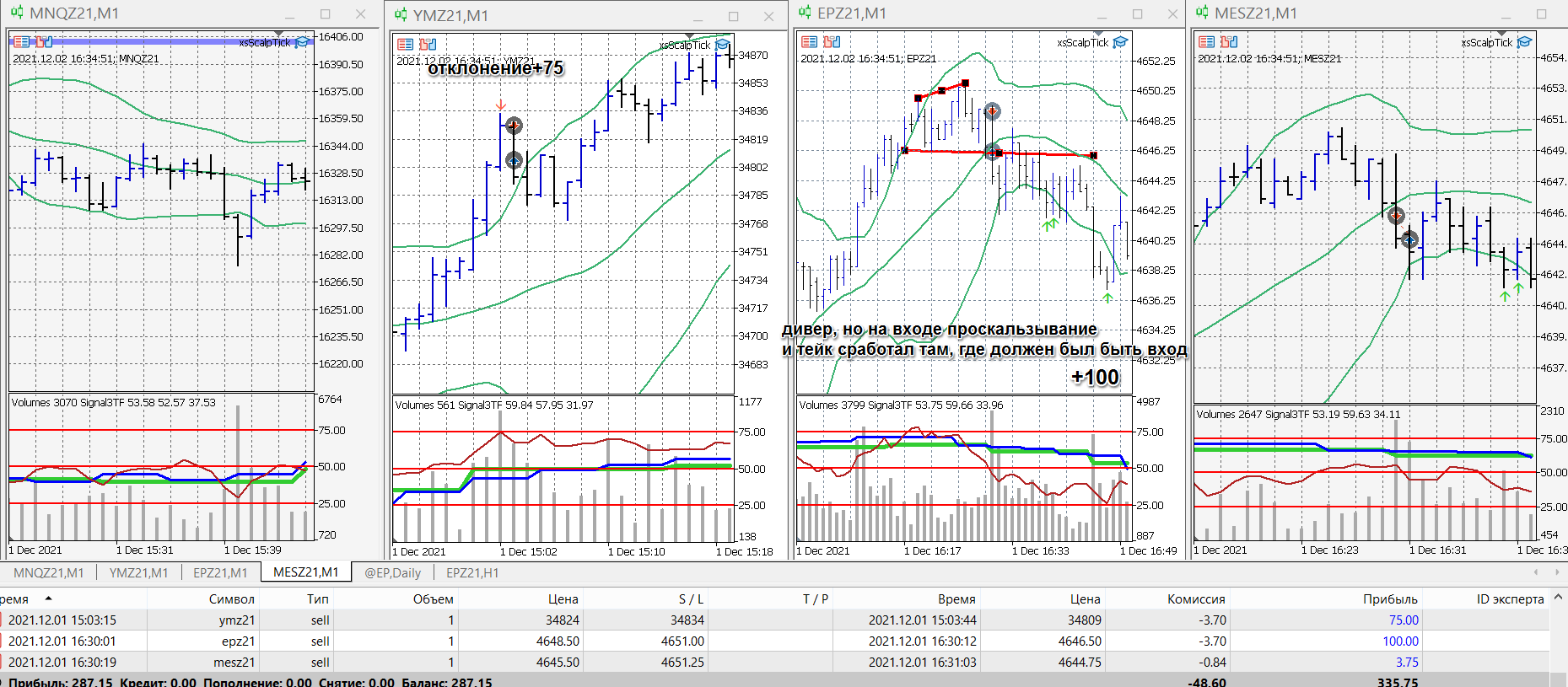Screen dimensions: 1568x687
Task: Click the MESZ21,M1 window title chart icon
Action: click(1202, 13)
